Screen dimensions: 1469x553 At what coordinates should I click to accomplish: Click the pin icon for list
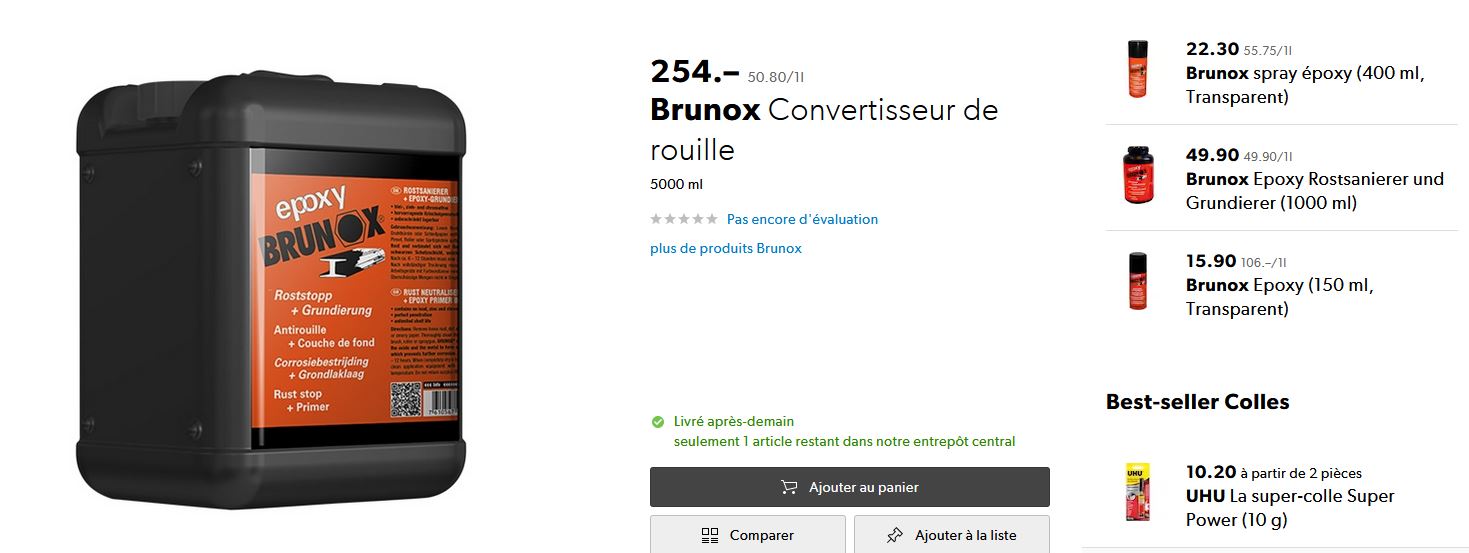pyautogui.click(x=895, y=536)
